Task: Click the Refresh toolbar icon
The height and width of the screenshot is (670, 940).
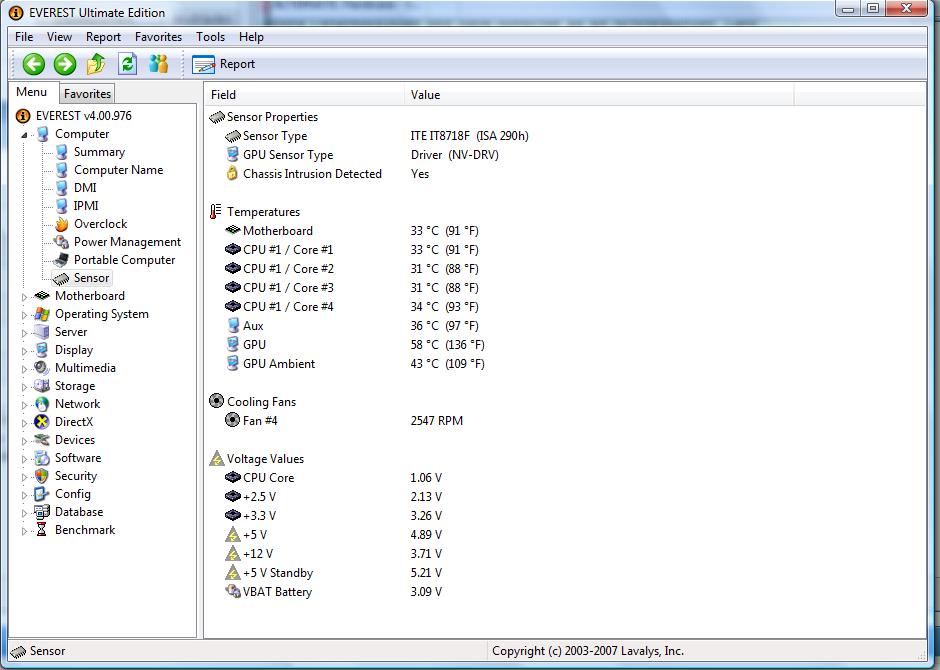Action: click(127, 64)
